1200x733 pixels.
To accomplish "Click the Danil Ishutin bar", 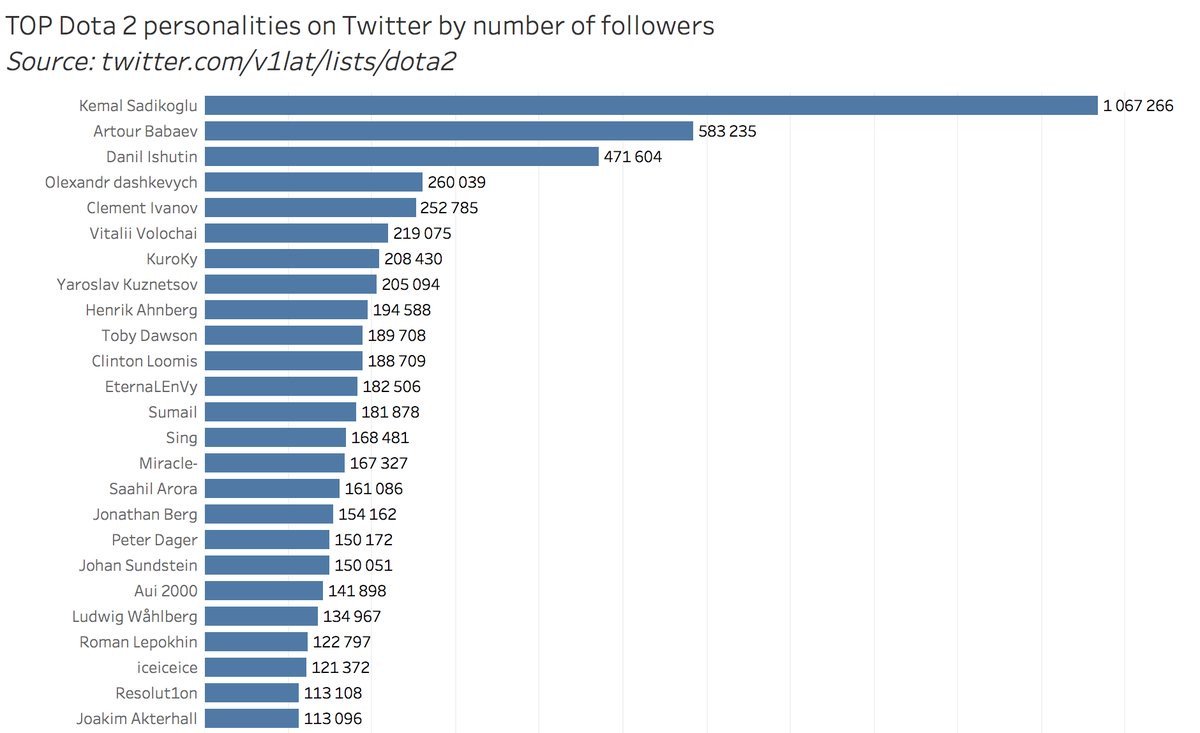I will point(402,156).
